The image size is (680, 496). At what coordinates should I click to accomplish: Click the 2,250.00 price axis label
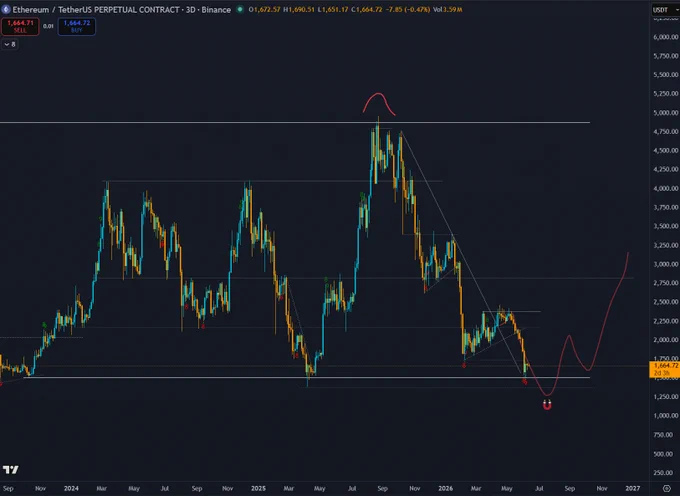coord(666,321)
